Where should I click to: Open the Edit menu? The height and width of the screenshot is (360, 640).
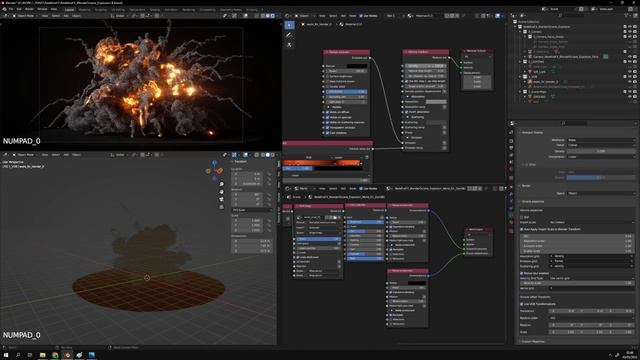pyautogui.click(x=19, y=9)
